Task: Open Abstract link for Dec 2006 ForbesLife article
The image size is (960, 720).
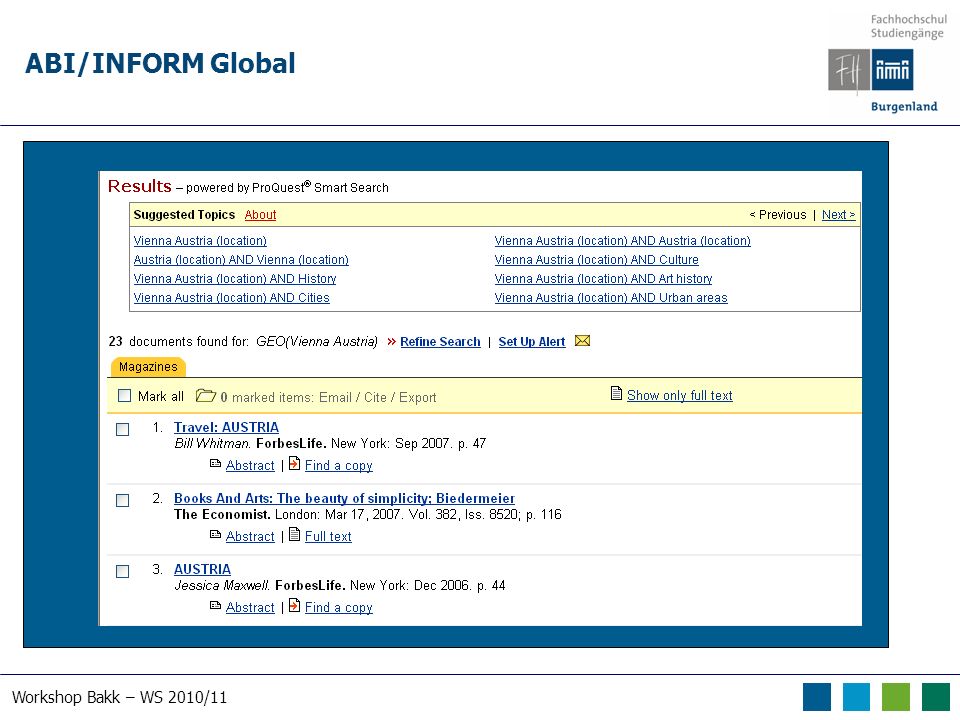Action: pyautogui.click(x=250, y=607)
